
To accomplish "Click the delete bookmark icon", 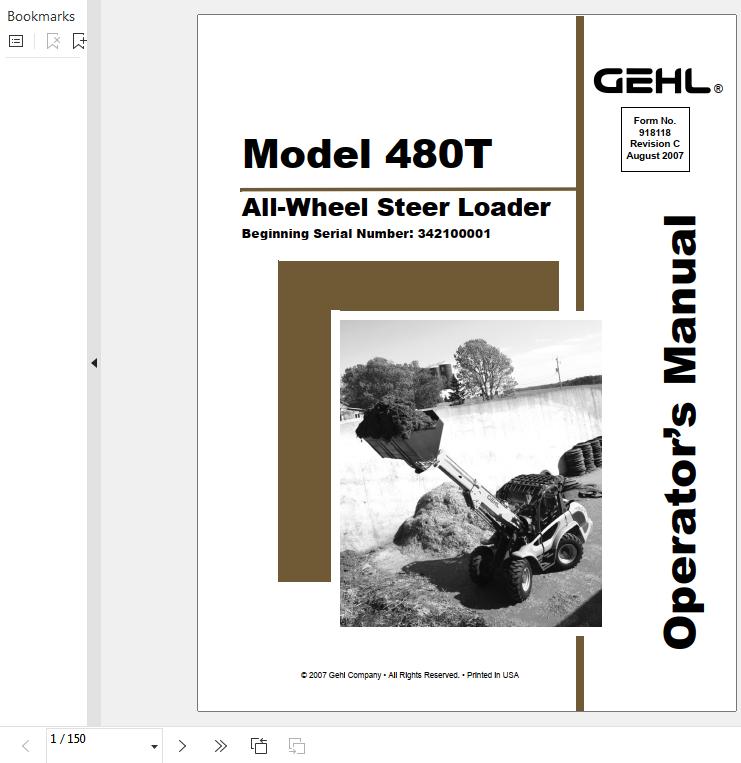I will click(x=53, y=41).
